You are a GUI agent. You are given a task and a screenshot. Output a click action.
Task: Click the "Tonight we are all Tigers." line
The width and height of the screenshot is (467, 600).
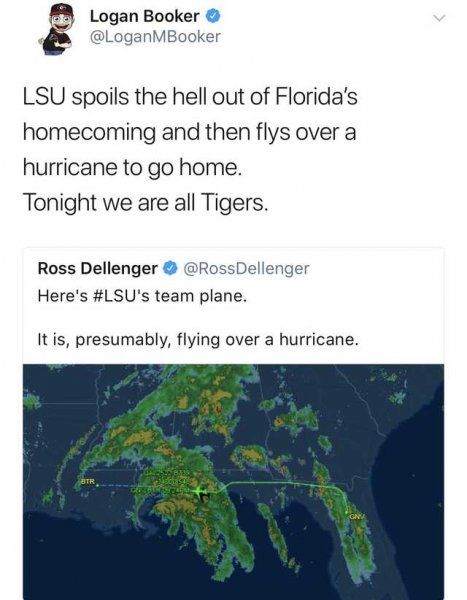(145, 202)
